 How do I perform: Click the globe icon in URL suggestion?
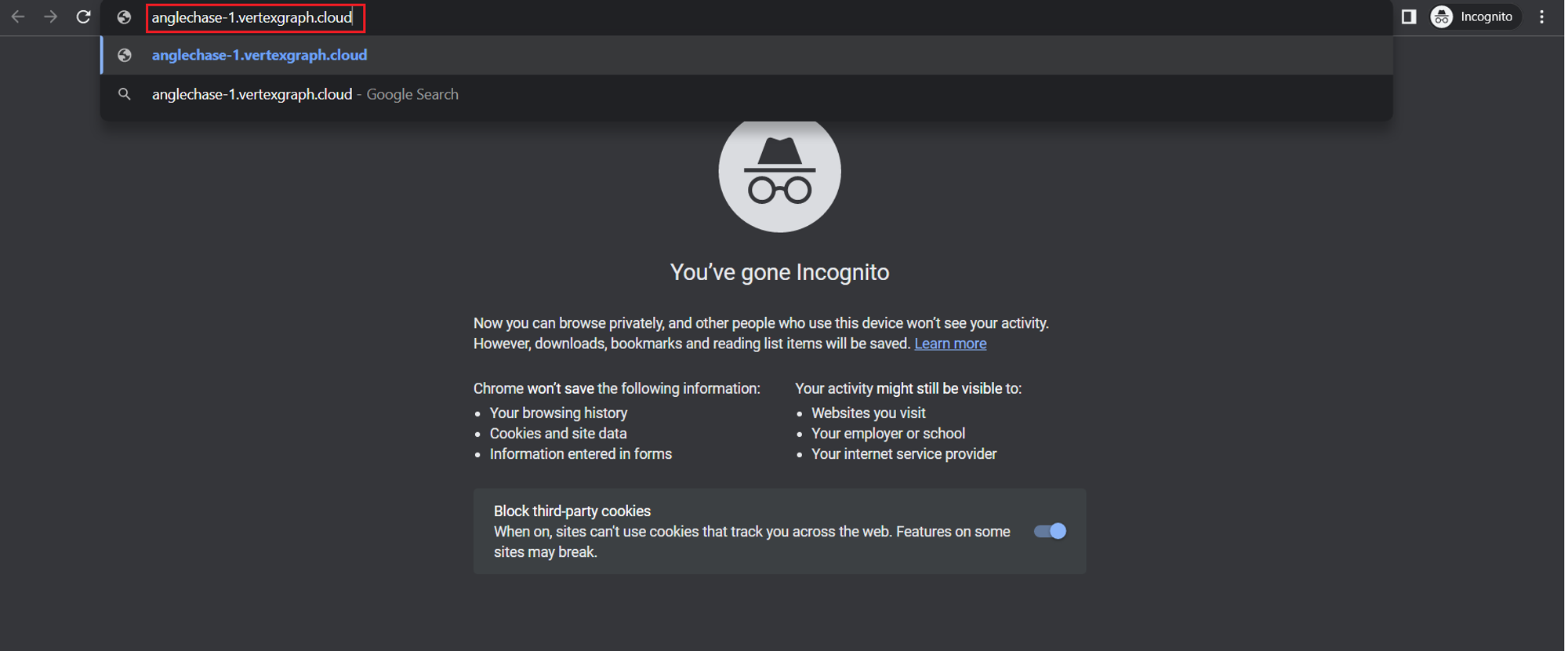[124, 55]
